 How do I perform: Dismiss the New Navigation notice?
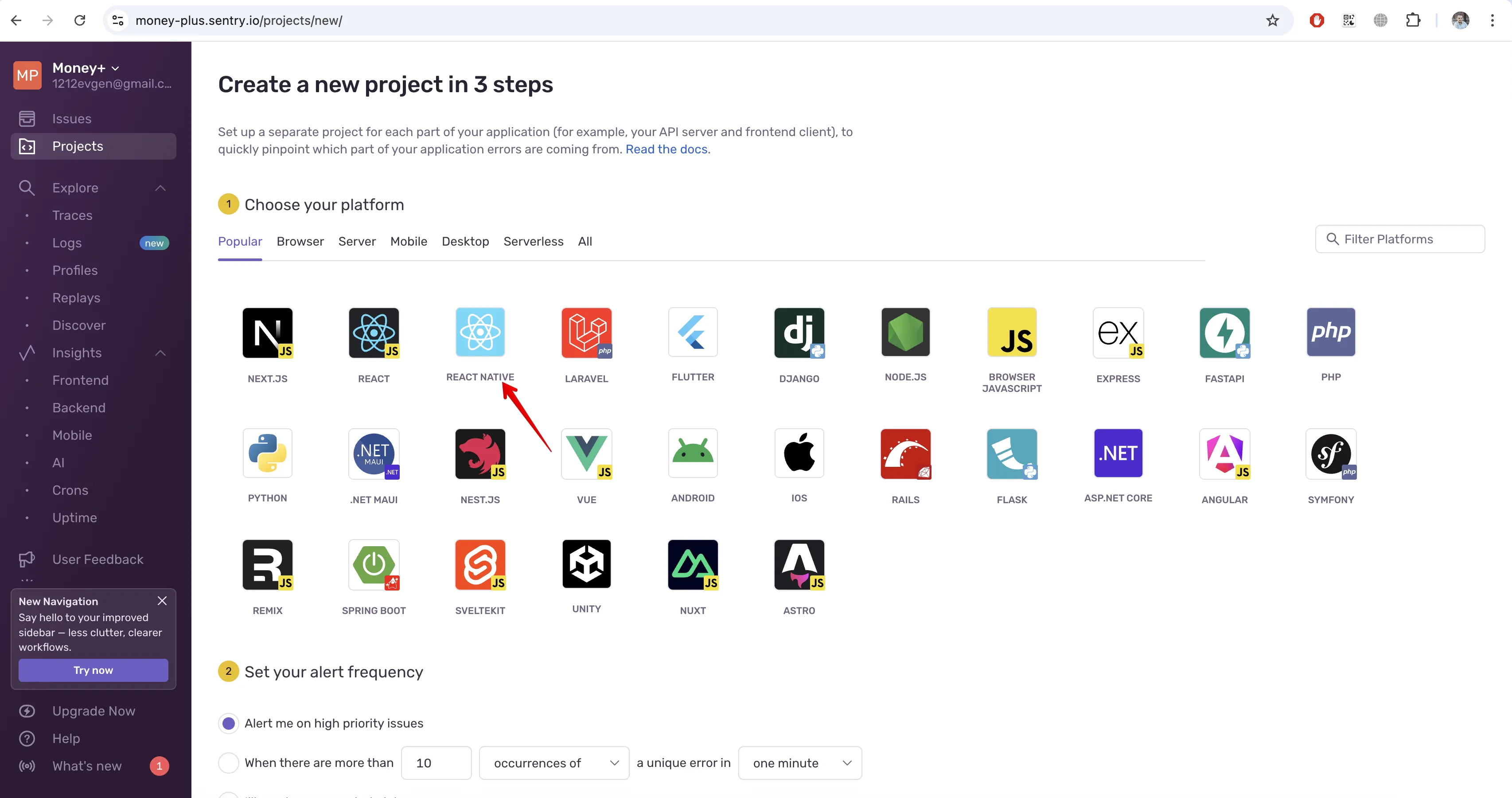pyautogui.click(x=162, y=601)
